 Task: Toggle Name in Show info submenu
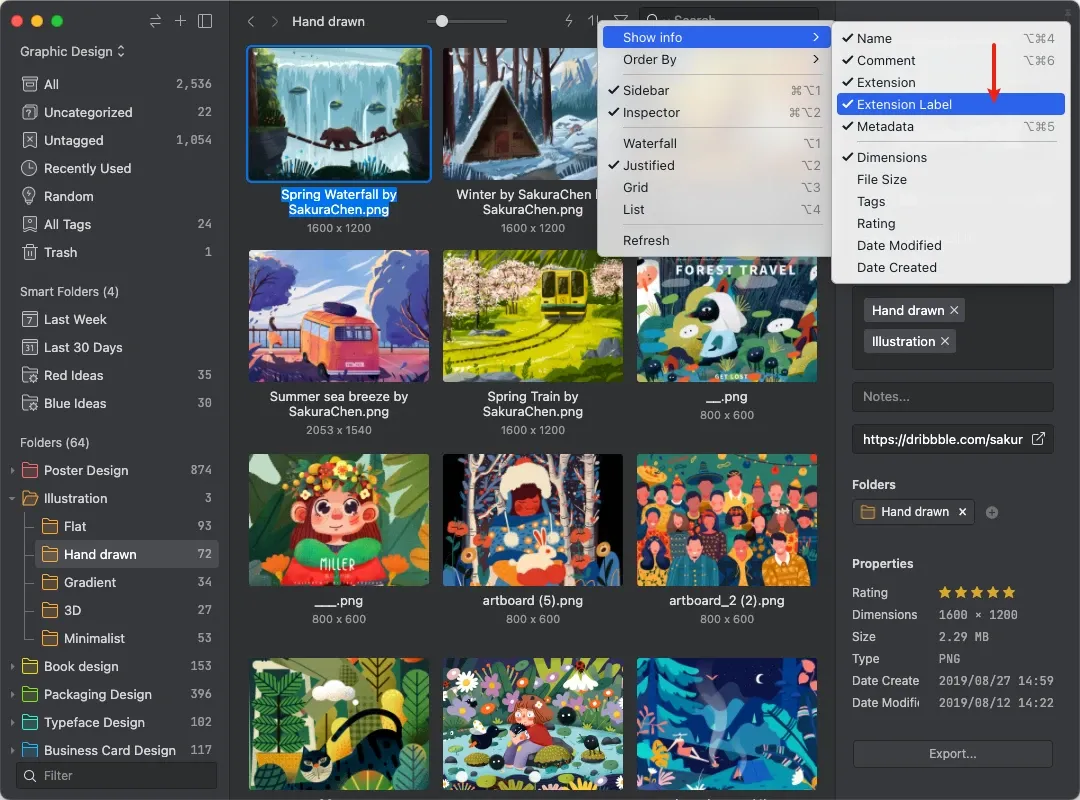tap(951, 39)
